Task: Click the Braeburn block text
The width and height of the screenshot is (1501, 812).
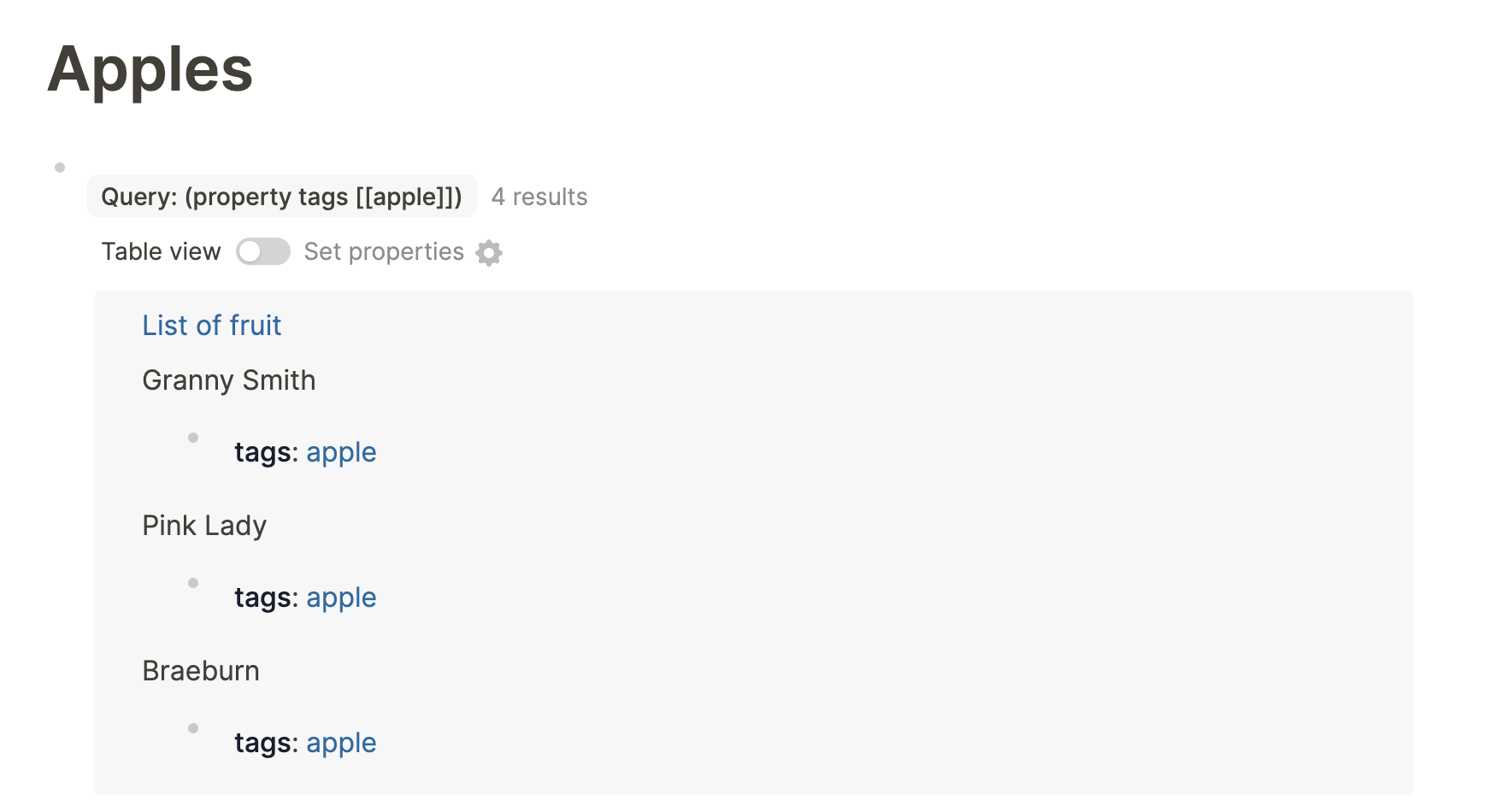Action: (x=201, y=671)
